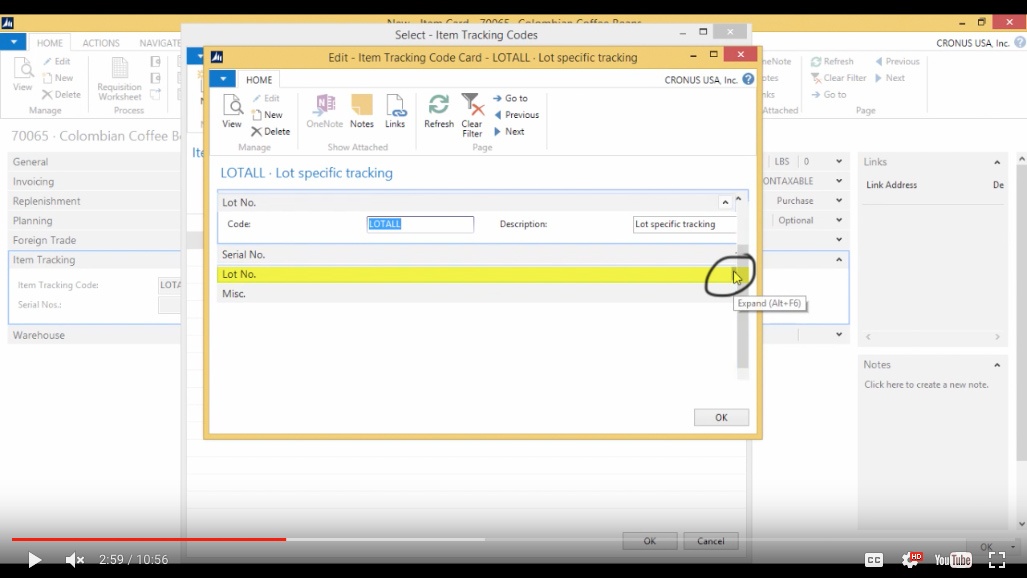This screenshot has height=578, width=1027.
Task: Unmute the video with the speaker icon
Action: pos(75,560)
